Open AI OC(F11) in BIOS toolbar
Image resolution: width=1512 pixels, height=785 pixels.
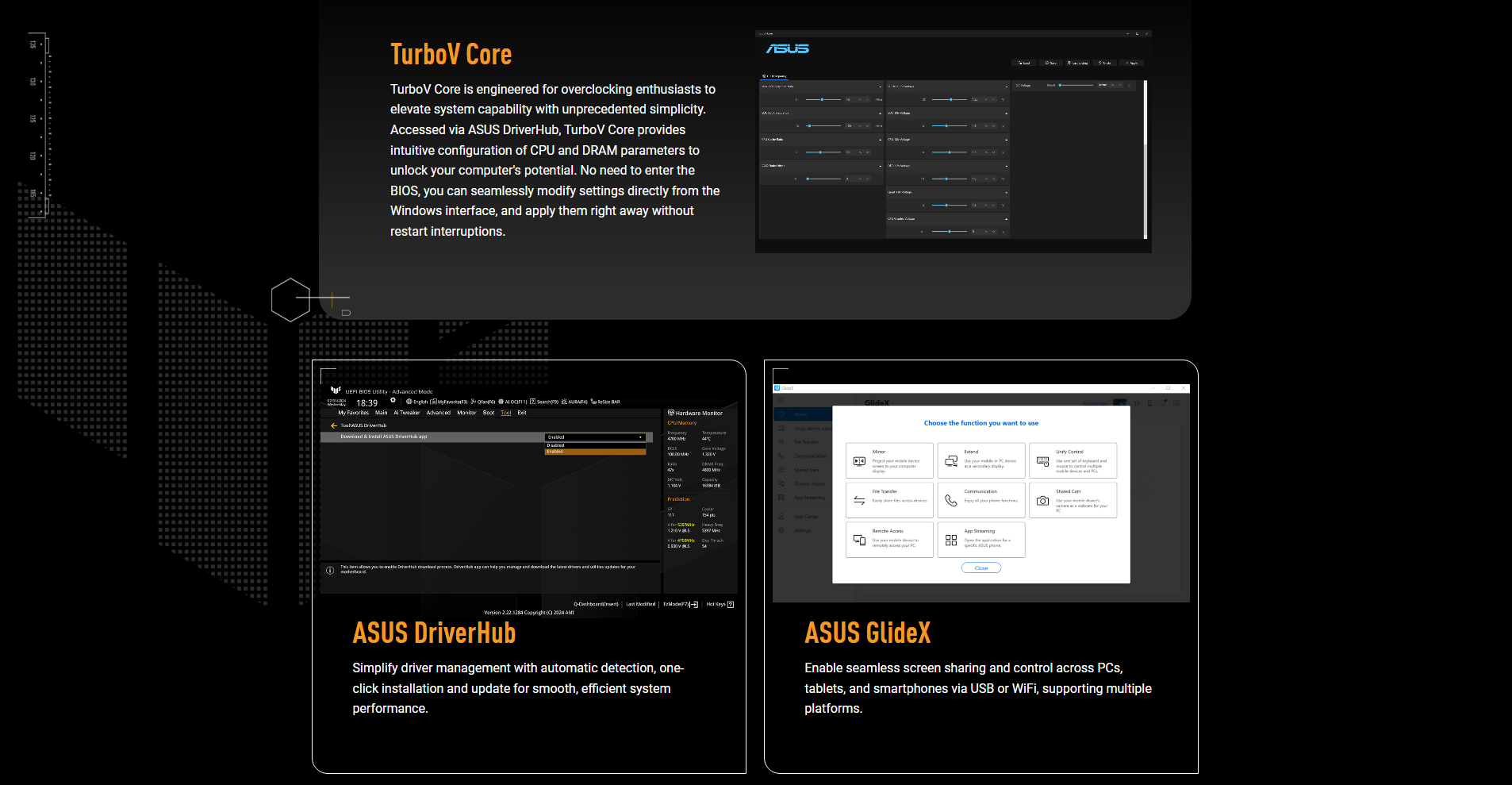(x=512, y=402)
